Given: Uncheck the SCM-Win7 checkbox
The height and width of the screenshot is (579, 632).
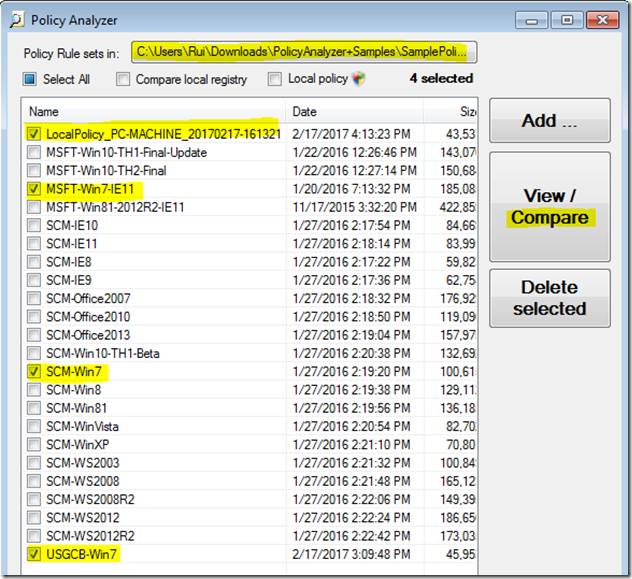Looking at the screenshot, I should tap(34, 371).
